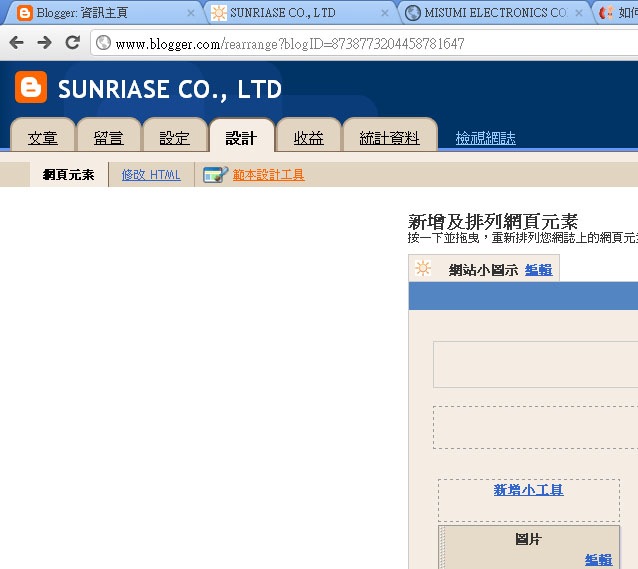Click the address bar URL field
Screen dimensions: 638x569
point(362,43)
